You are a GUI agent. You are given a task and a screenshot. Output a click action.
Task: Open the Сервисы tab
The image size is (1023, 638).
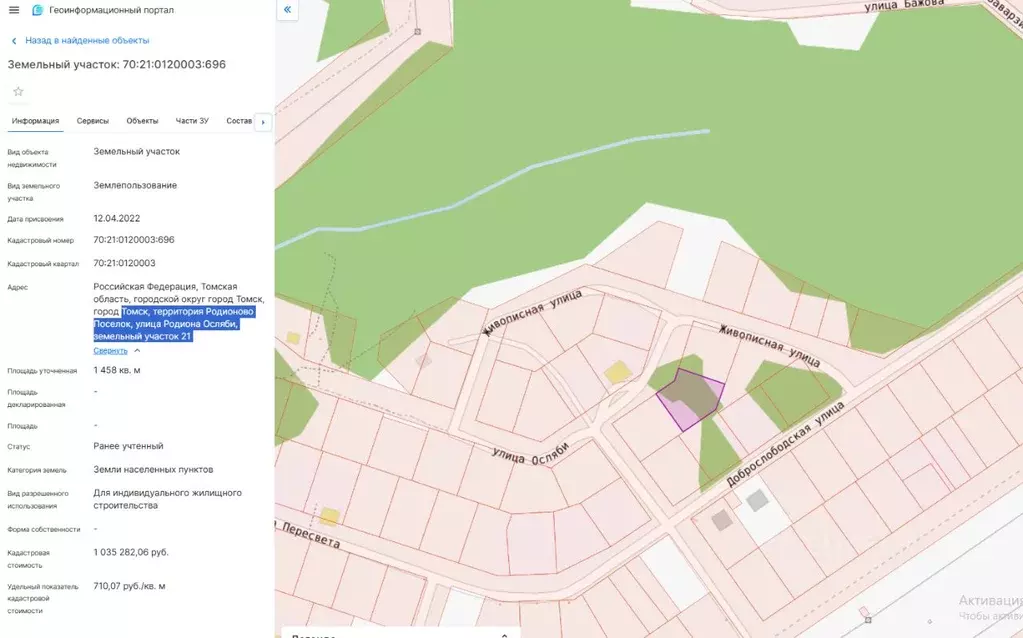(93, 121)
